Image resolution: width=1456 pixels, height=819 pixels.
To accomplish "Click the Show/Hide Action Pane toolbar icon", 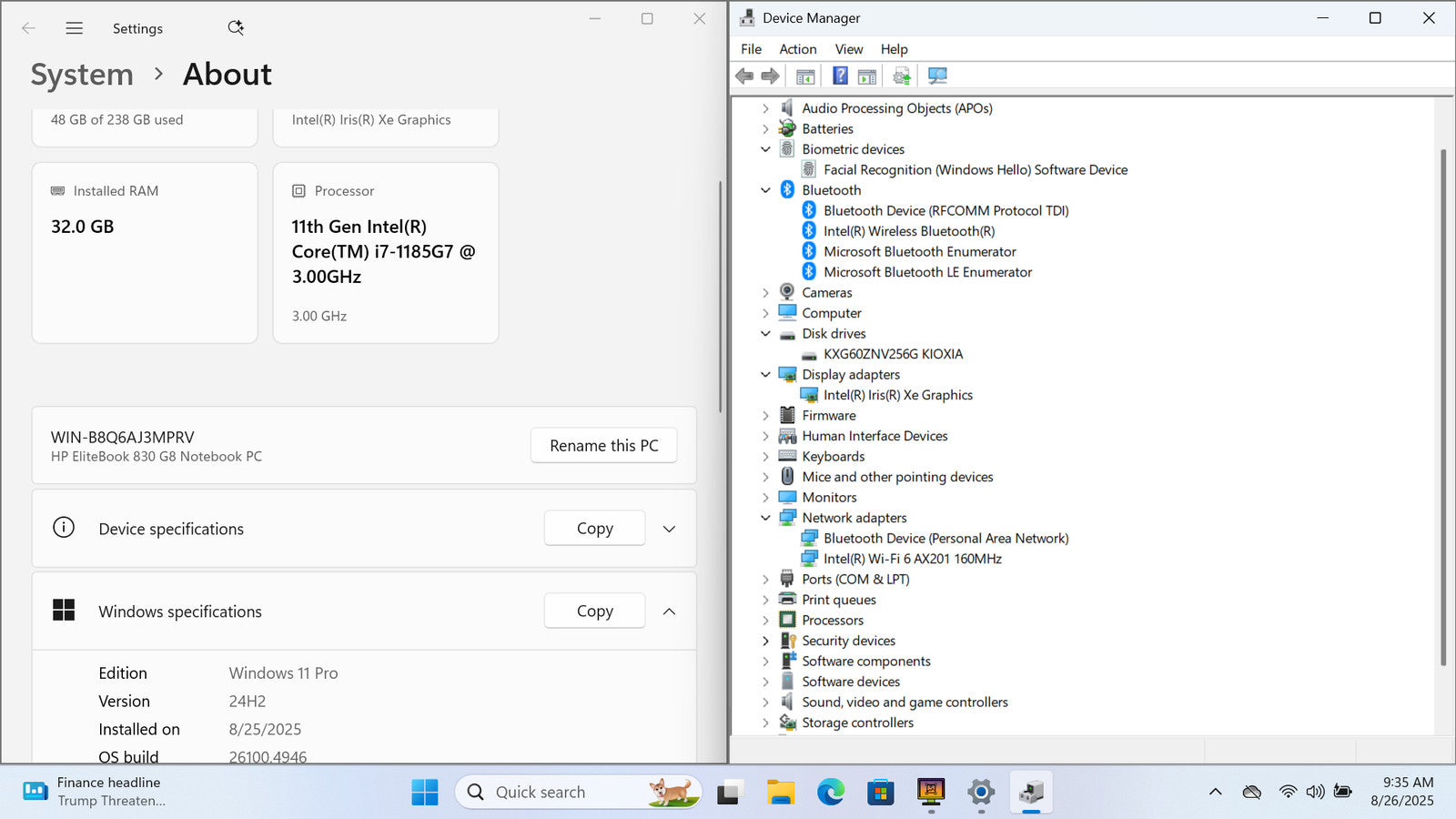I will click(x=867, y=76).
